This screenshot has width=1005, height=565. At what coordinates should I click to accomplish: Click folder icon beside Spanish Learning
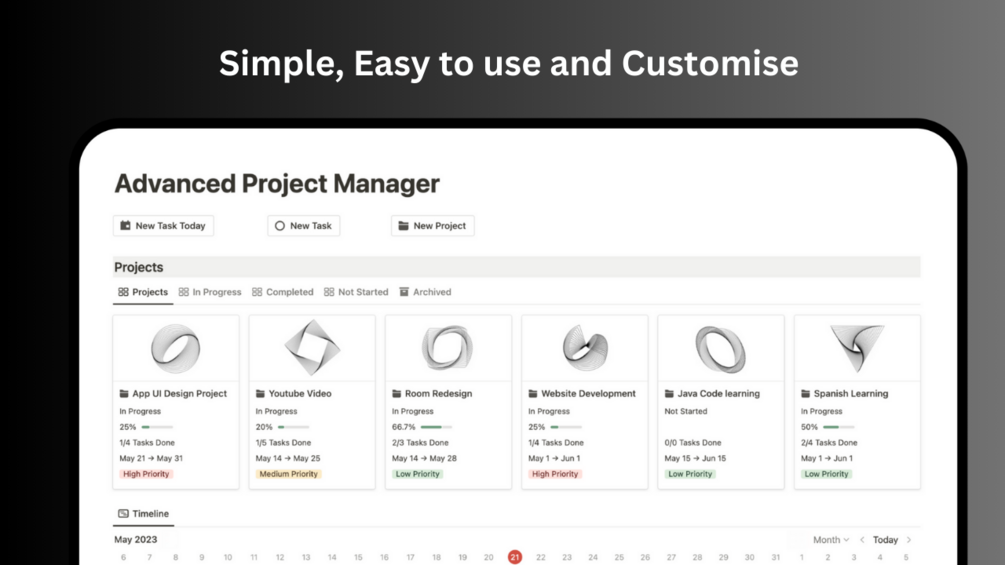806,393
